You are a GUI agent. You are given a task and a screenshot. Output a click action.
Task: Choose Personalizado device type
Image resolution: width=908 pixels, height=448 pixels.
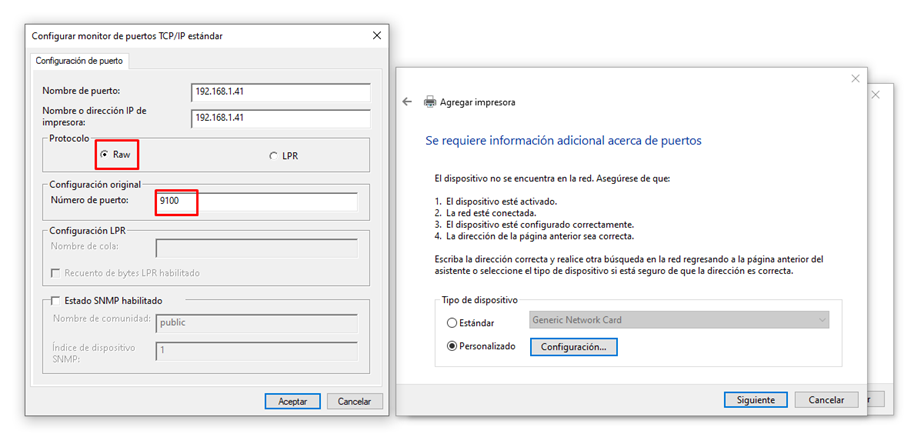click(x=452, y=346)
